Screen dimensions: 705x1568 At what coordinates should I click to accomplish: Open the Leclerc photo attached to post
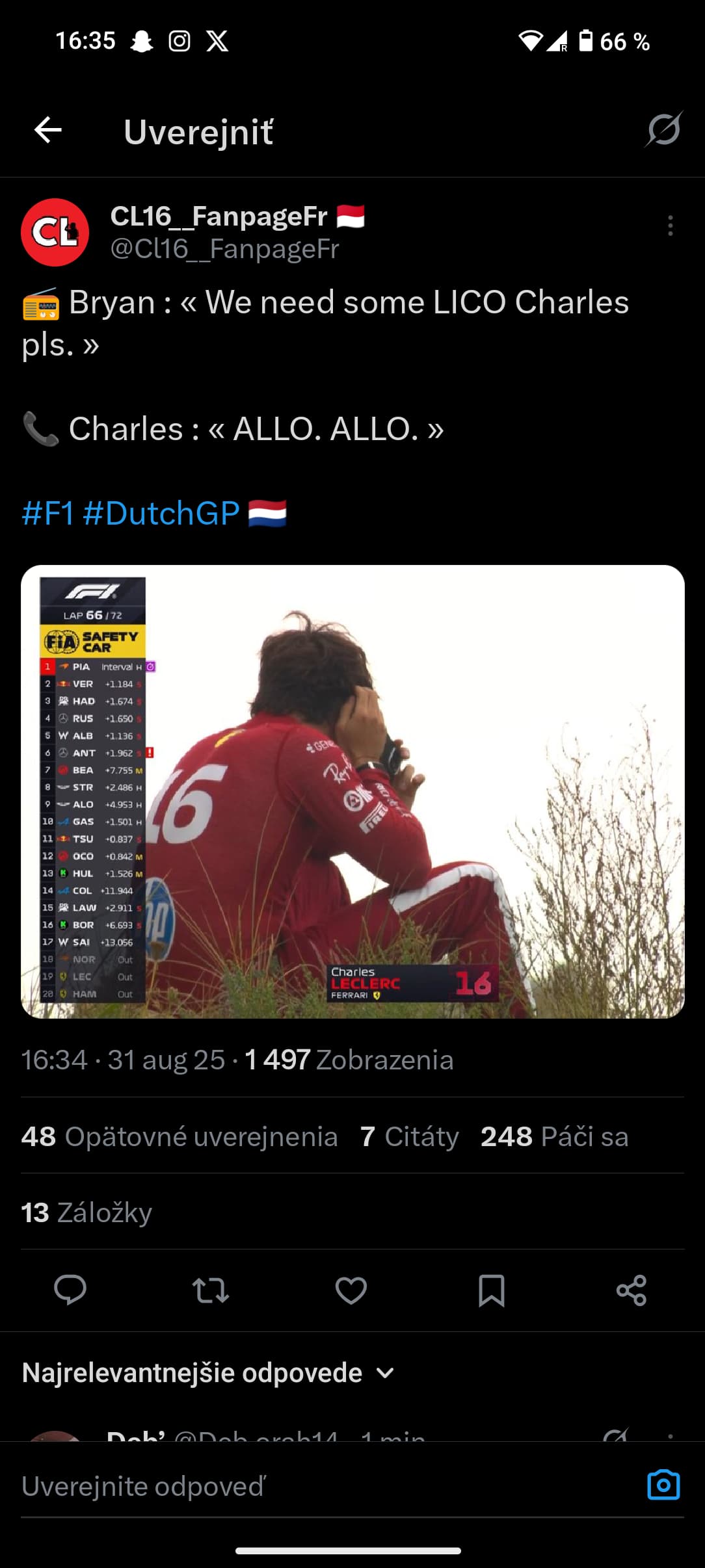point(352,791)
